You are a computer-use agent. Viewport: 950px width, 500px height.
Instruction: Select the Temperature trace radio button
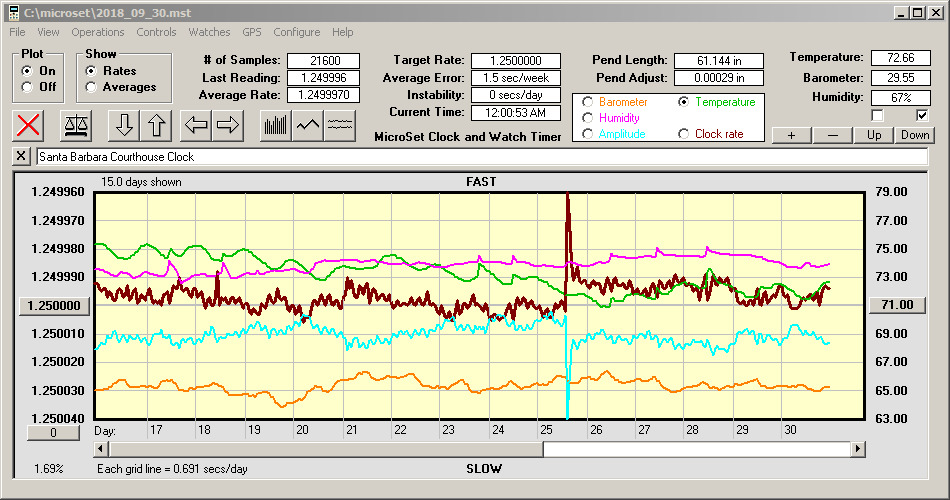[x=683, y=102]
